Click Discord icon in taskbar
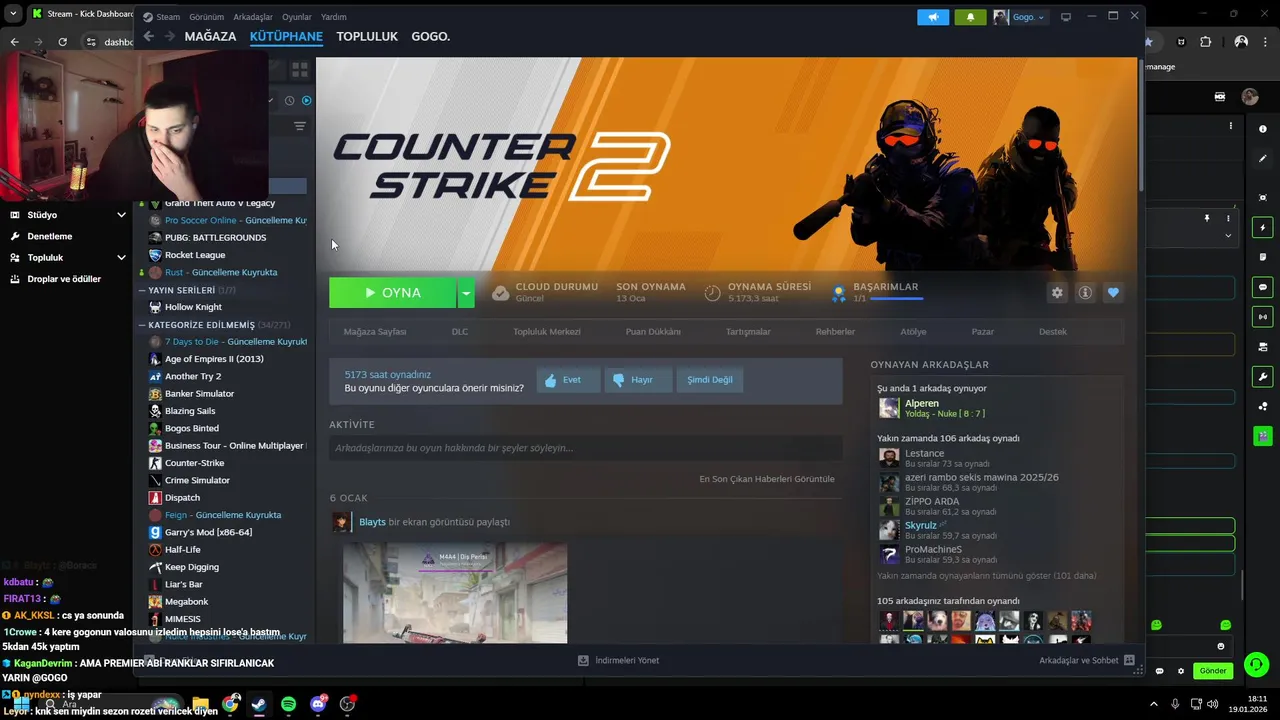Image resolution: width=1280 pixels, height=720 pixels. point(319,704)
